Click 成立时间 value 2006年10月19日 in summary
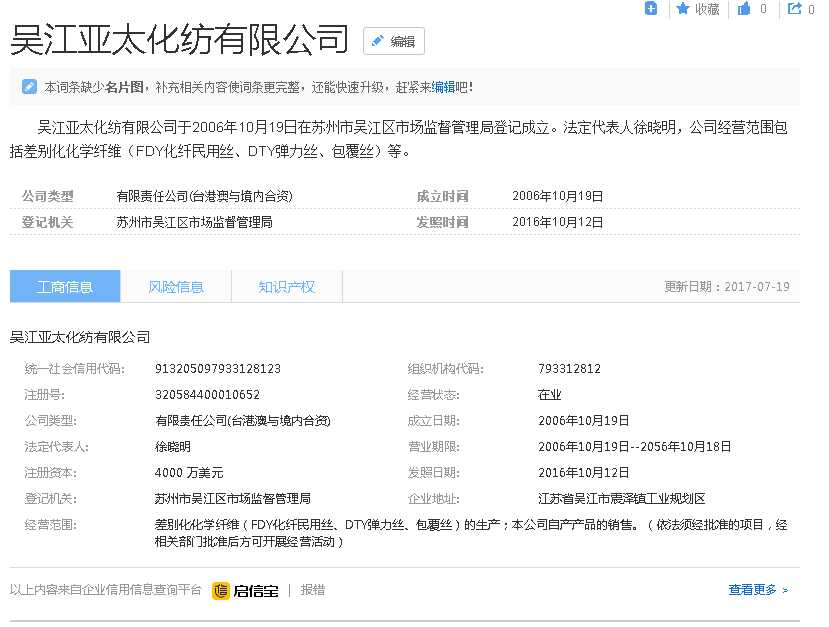Screen dimensions: 829x627 point(558,196)
